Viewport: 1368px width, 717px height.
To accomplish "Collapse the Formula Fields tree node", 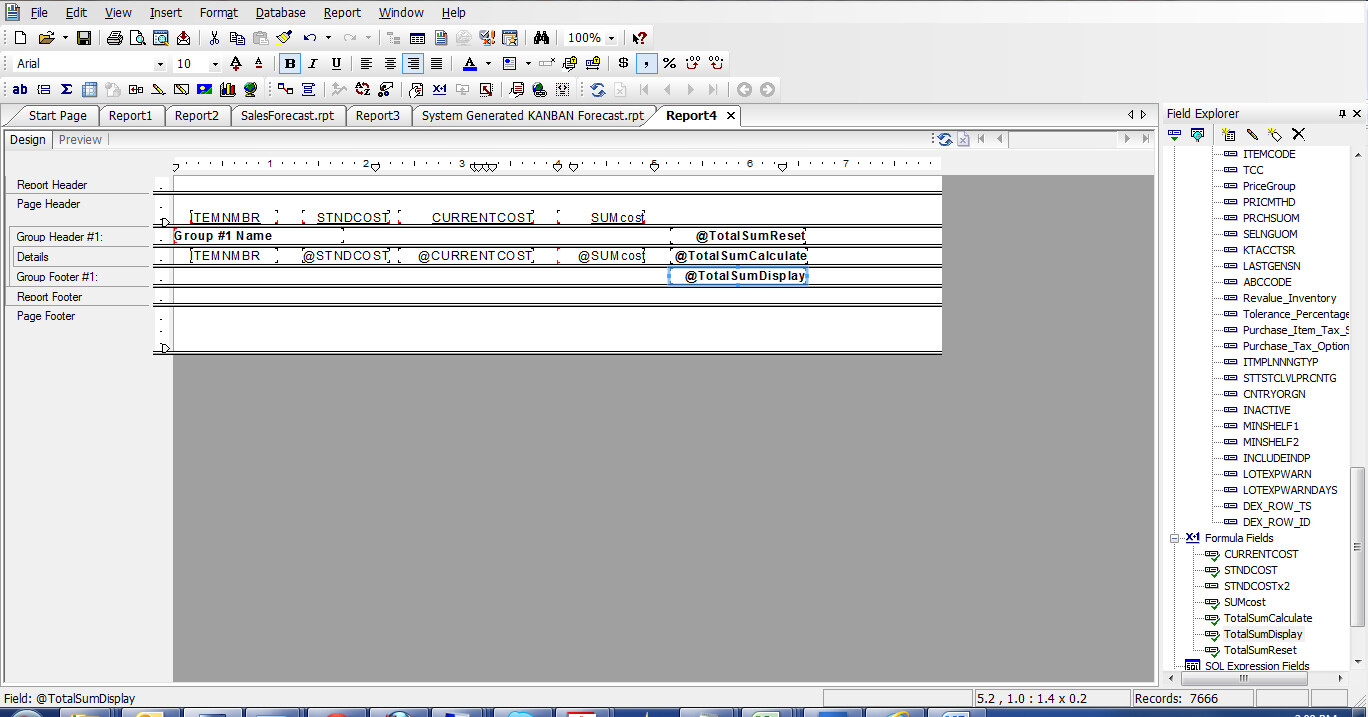I will point(1175,537).
